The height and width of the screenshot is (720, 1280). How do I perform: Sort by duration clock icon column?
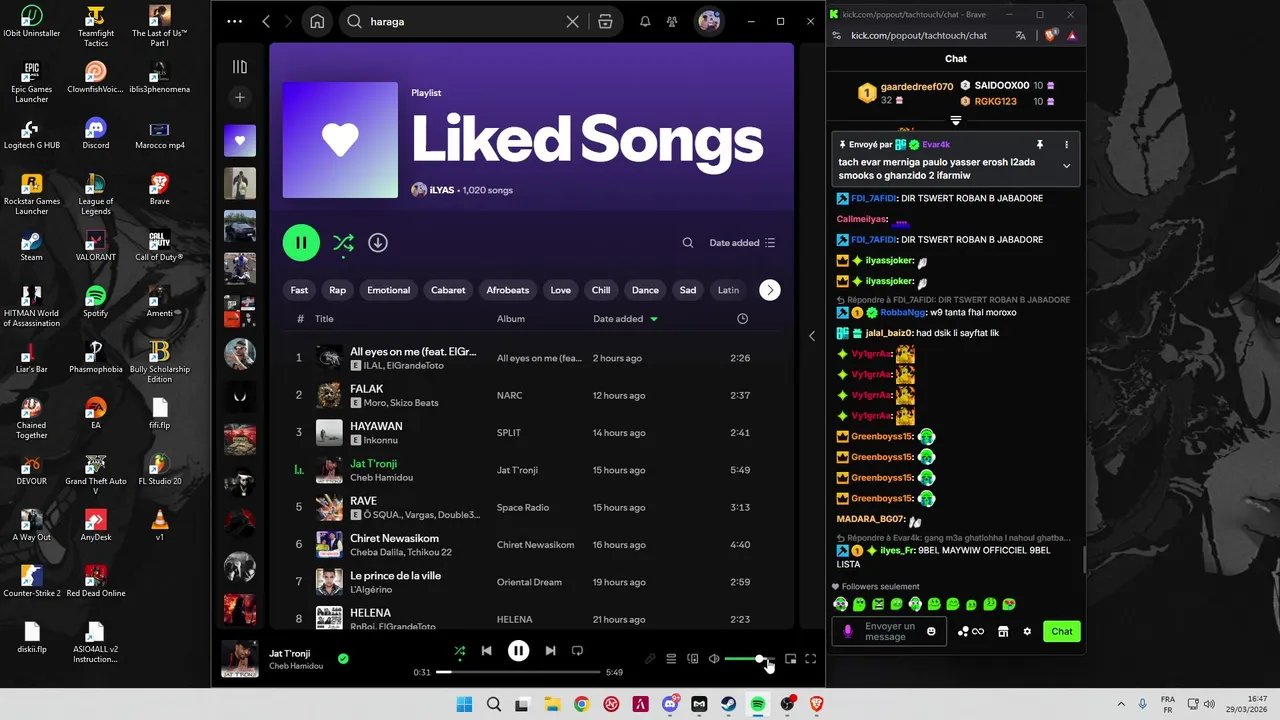tap(742, 319)
